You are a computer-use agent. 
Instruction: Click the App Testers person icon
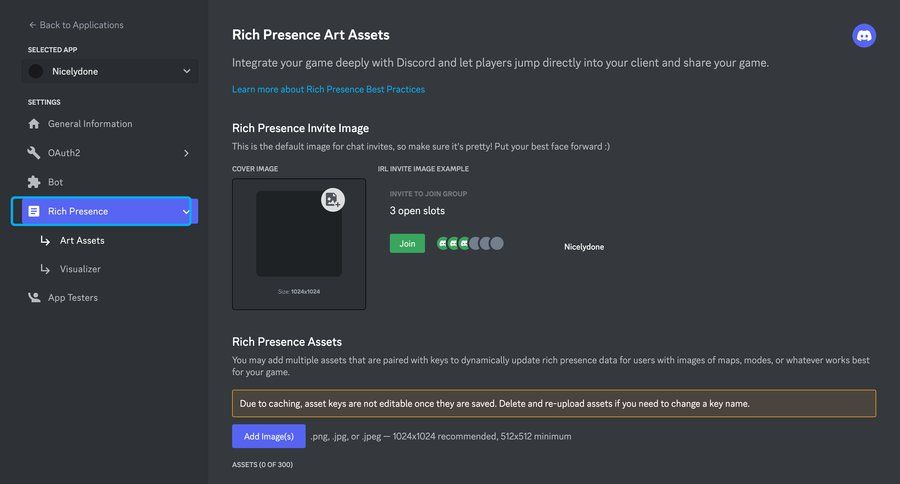34,297
